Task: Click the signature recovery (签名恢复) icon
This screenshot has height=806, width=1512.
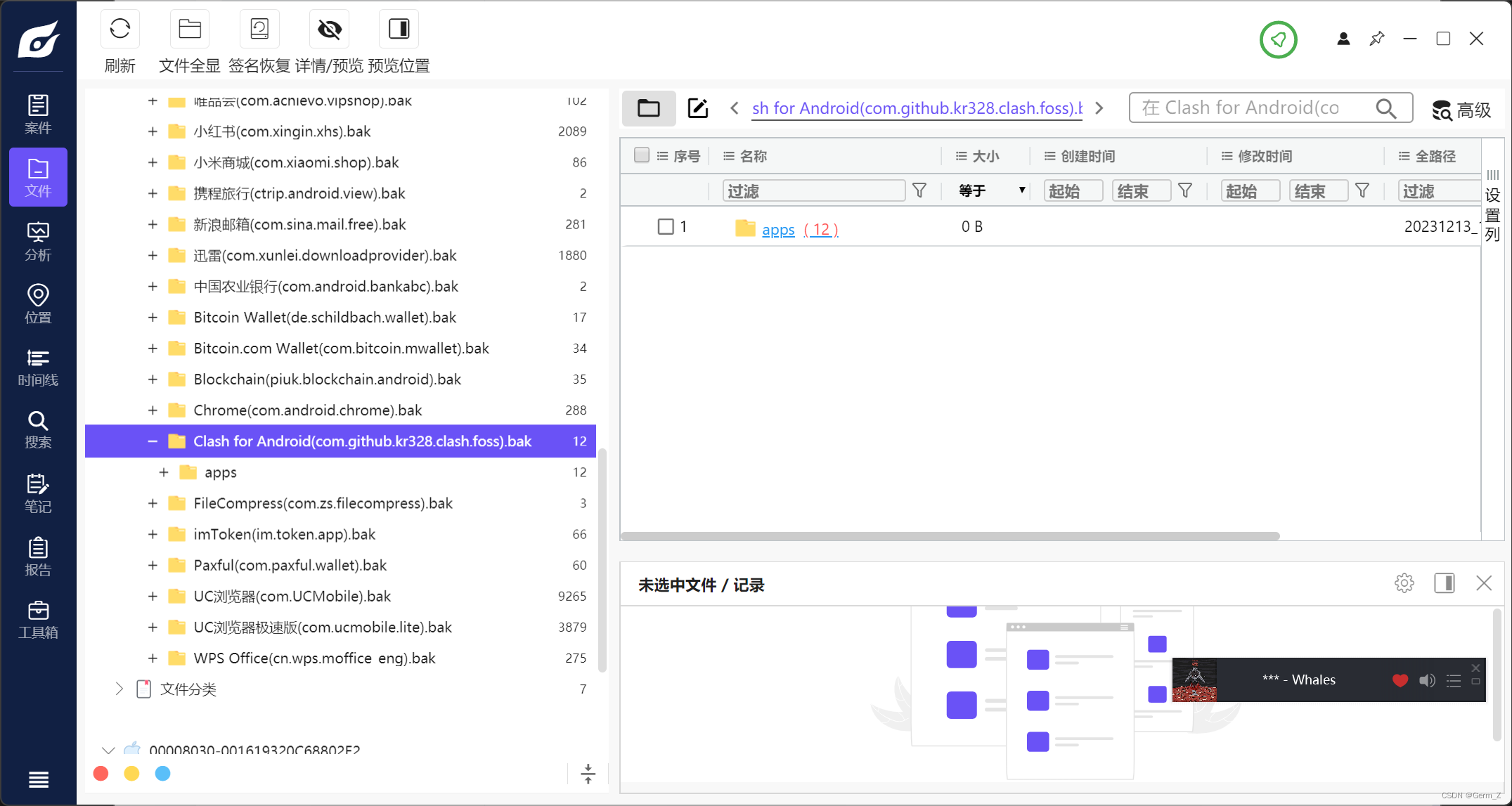Action: tap(259, 30)
